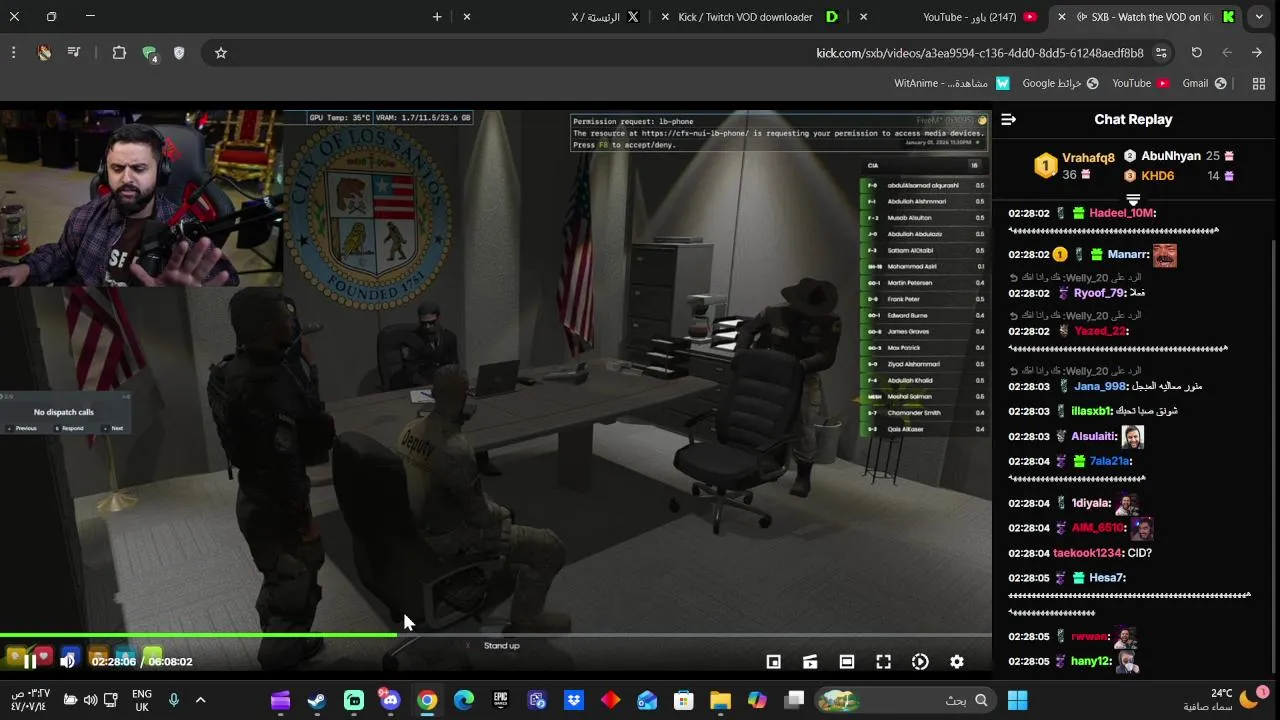Open KHD6 in leaderboard
The height and width of the screenshot is (720, 1280).
(1157, 176)
